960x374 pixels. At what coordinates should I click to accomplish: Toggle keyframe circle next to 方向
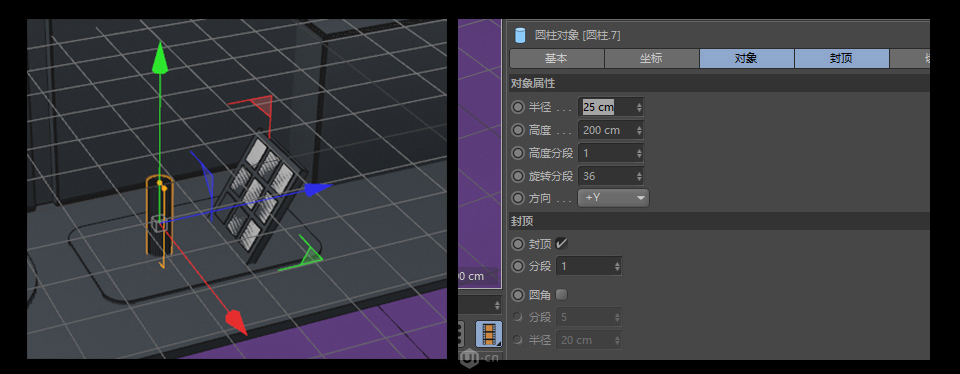[x=518, y=198]
